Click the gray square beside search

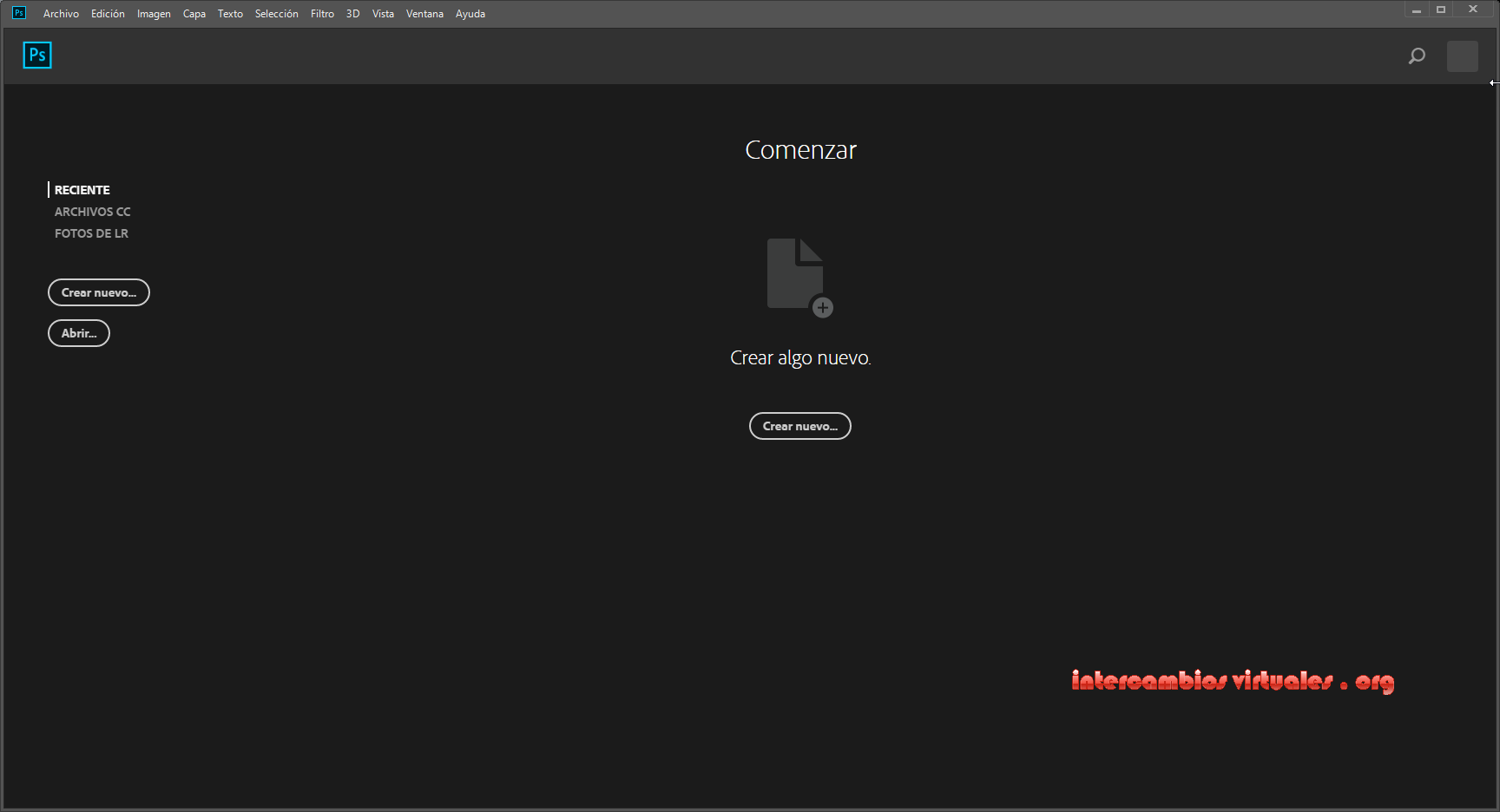coord(1462,56)
